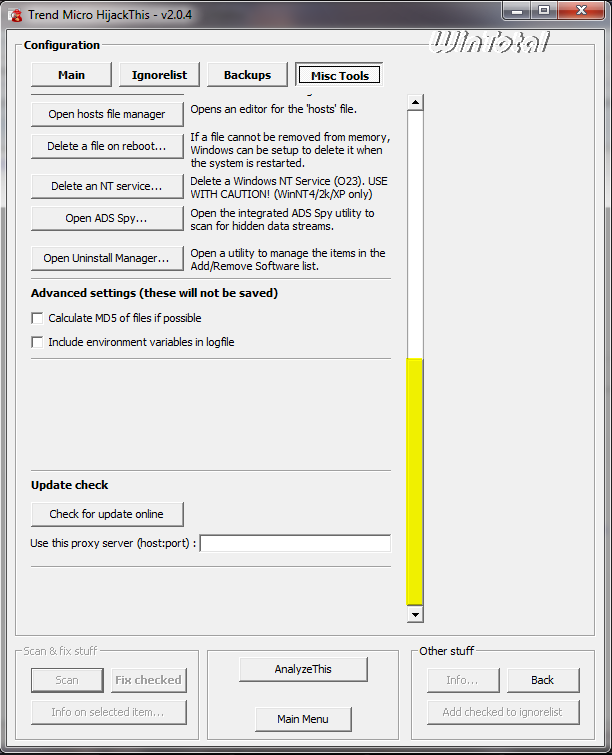Click the Fix checked button
The height and width of the screenshot is (755, 612).
149,680
